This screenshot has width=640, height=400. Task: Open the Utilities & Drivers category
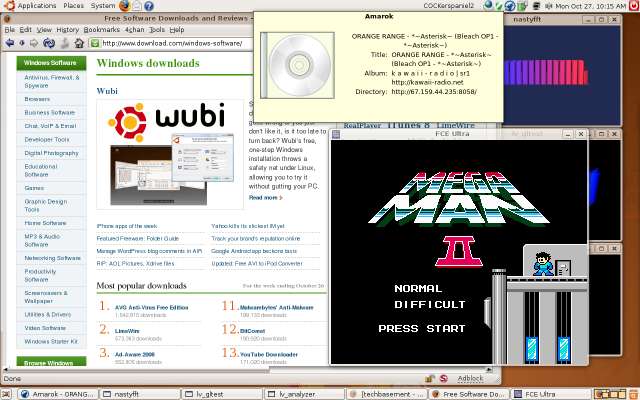click(x=47, y=315)
